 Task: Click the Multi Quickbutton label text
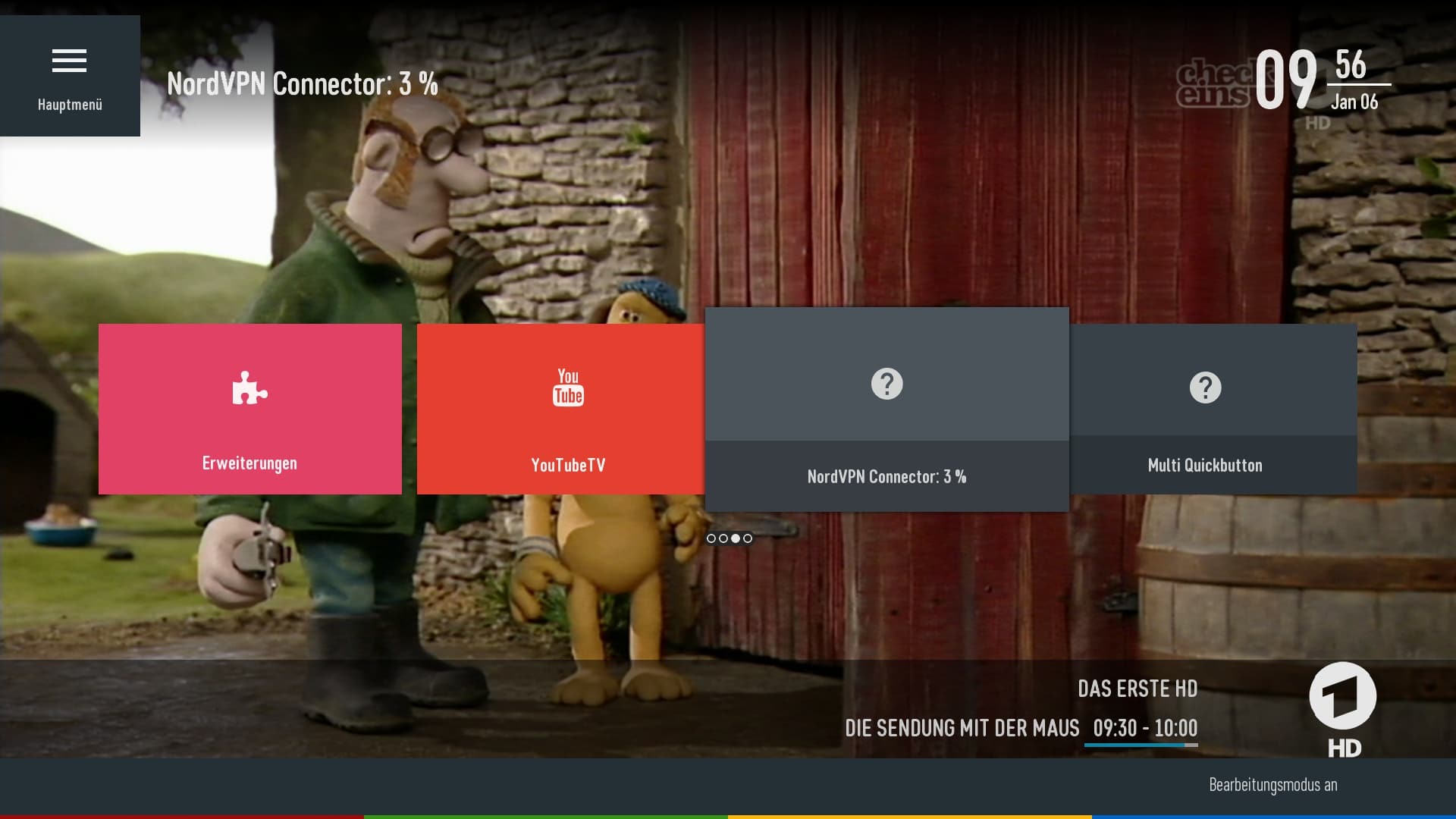[1205, 465]
